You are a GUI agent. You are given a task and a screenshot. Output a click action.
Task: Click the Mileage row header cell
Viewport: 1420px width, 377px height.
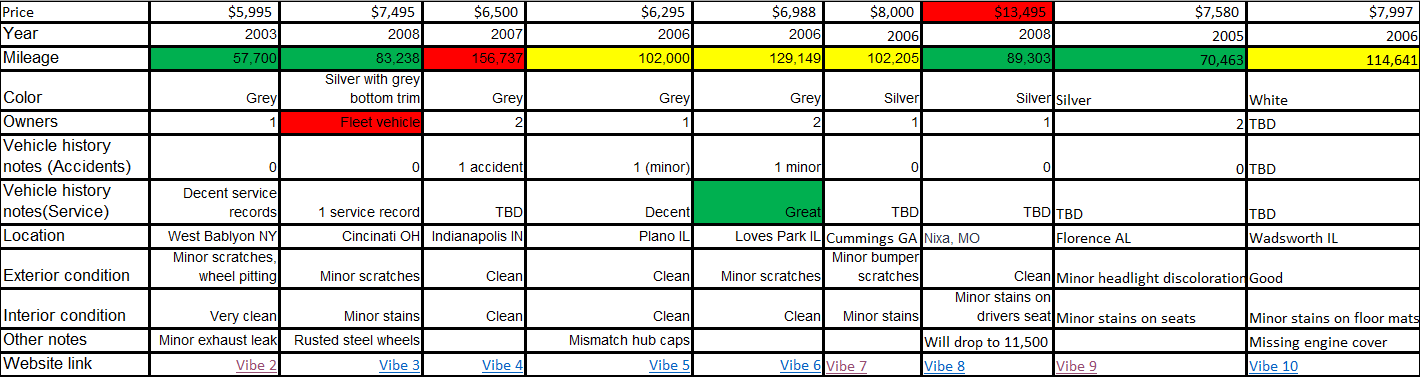tap(75, 58)
